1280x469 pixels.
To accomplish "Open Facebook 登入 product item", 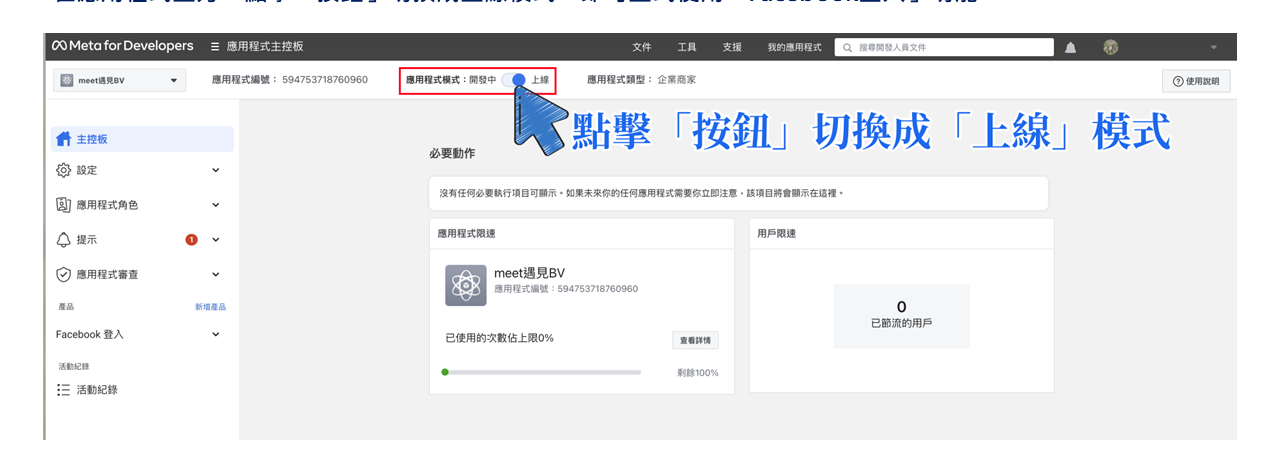I will [142, 334].
